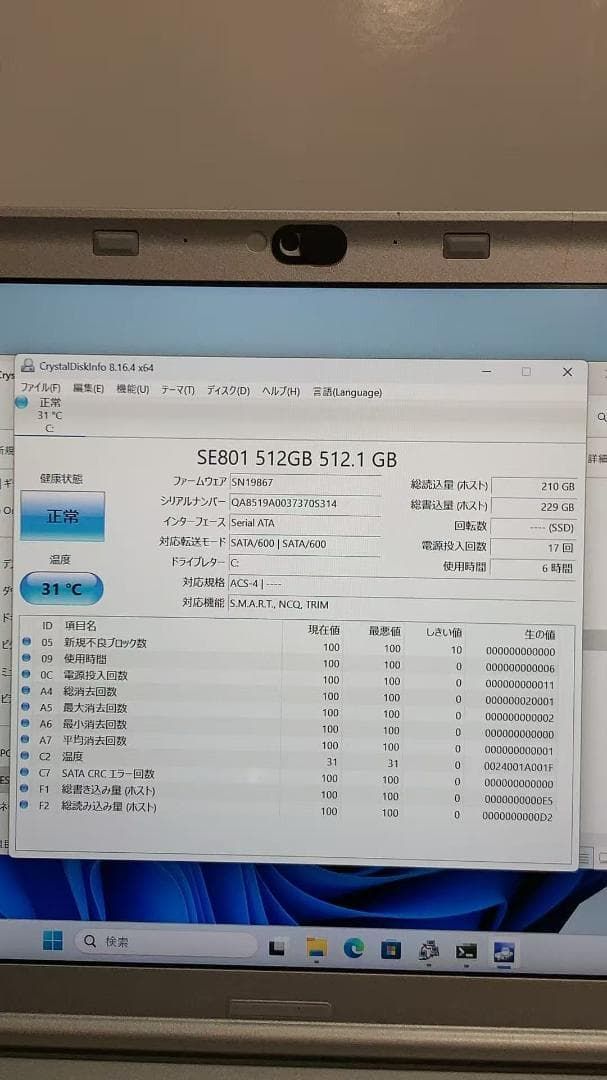Open the ディスク(D) menu

point(228,391)
